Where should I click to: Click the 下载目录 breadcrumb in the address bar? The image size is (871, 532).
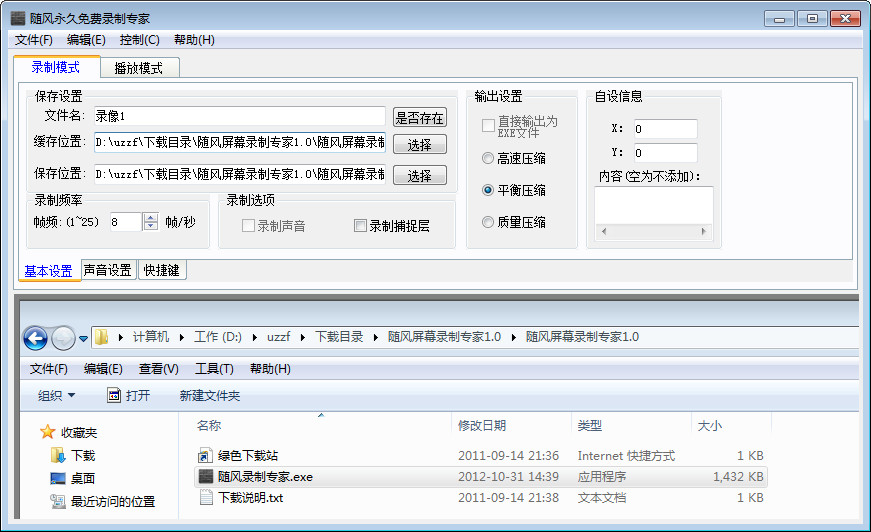339,337
